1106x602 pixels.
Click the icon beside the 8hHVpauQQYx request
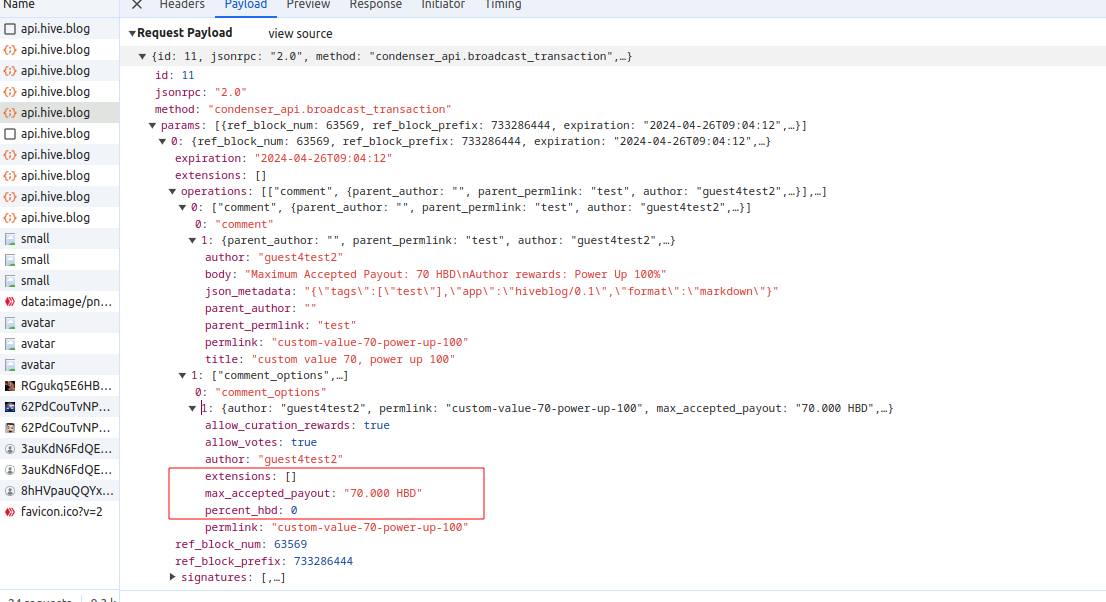(x=10, y=491)
